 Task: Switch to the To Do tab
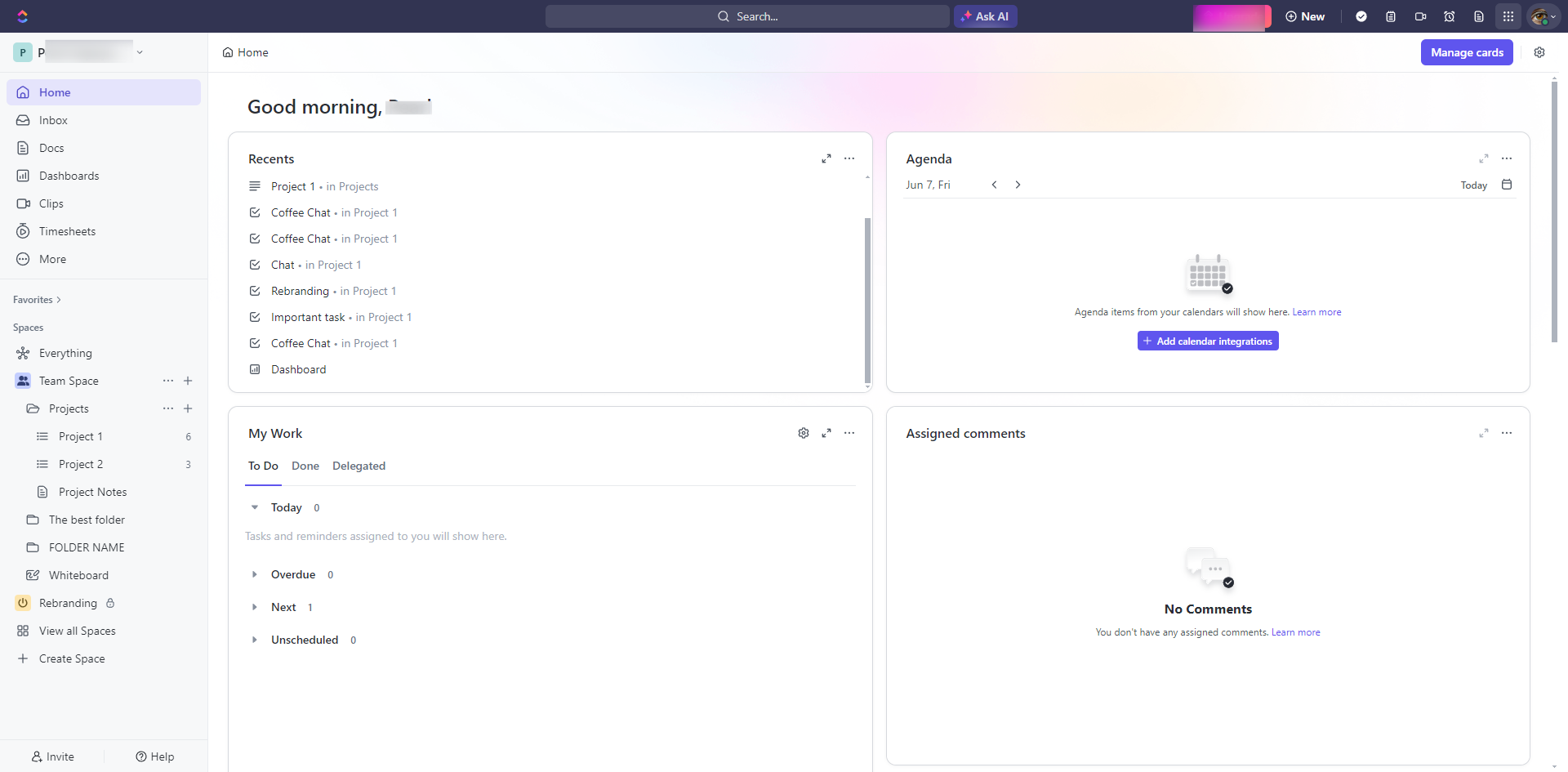click(x=263, y=466)
